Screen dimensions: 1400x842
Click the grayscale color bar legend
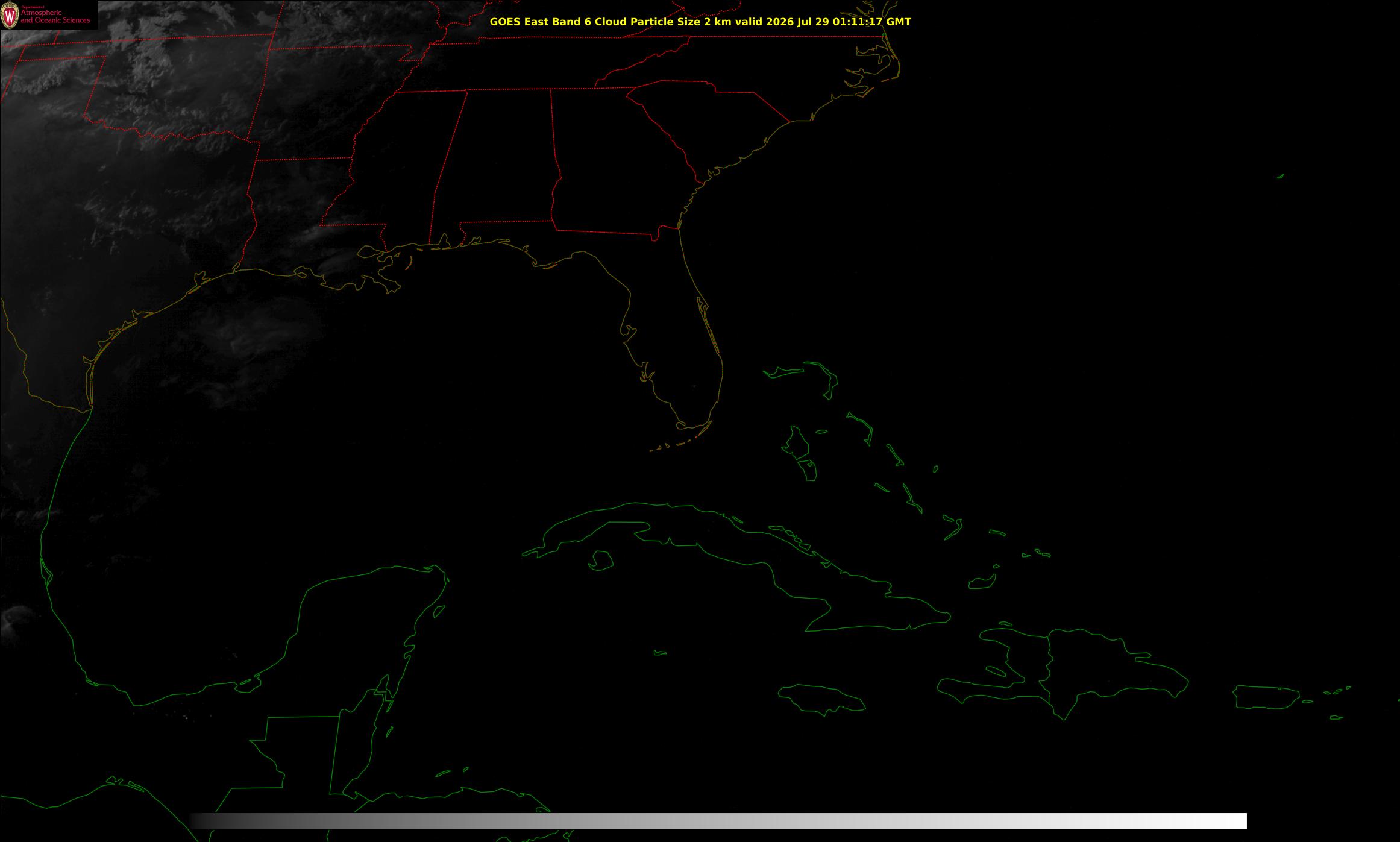(718, 821)
